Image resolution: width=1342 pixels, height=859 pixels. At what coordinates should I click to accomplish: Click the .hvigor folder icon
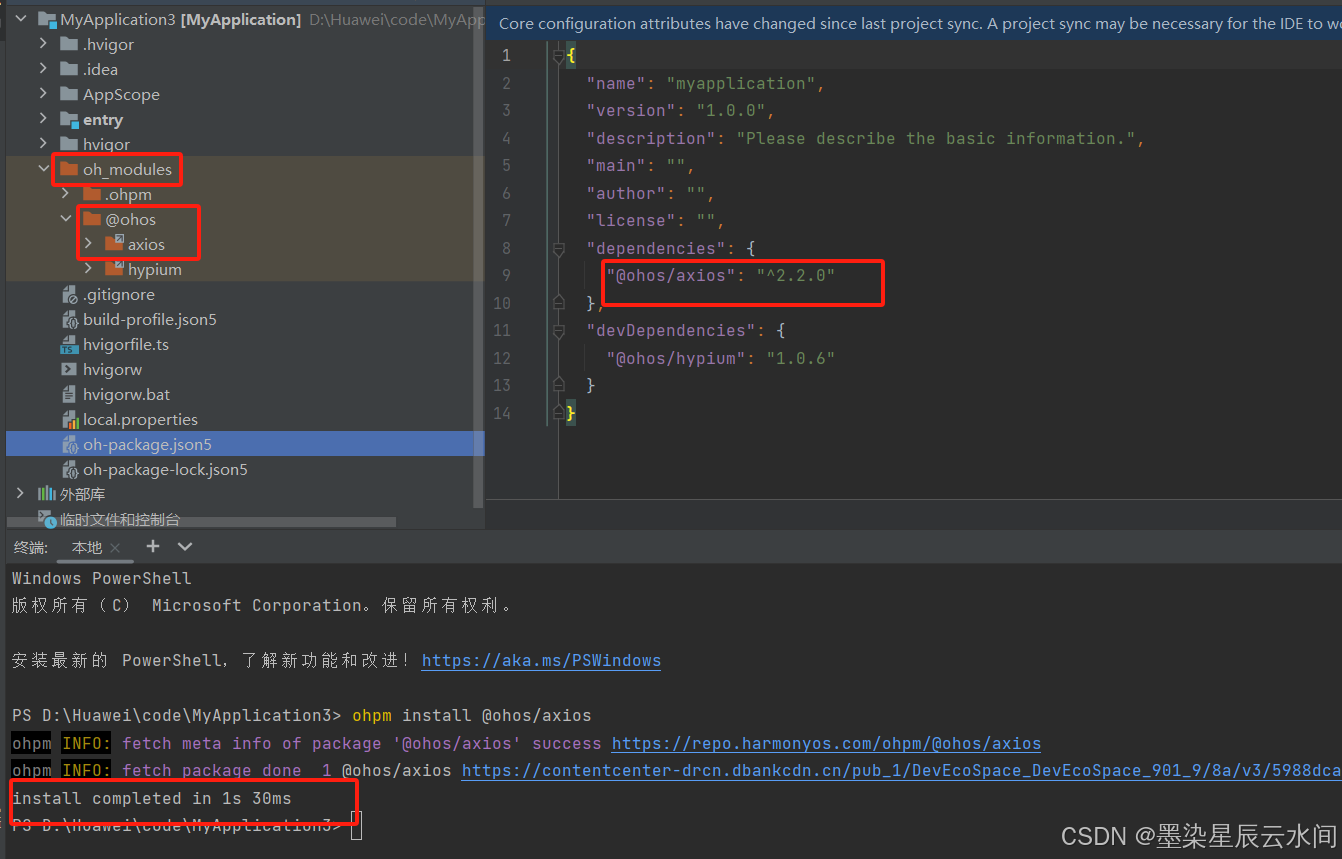click(69, 44)
